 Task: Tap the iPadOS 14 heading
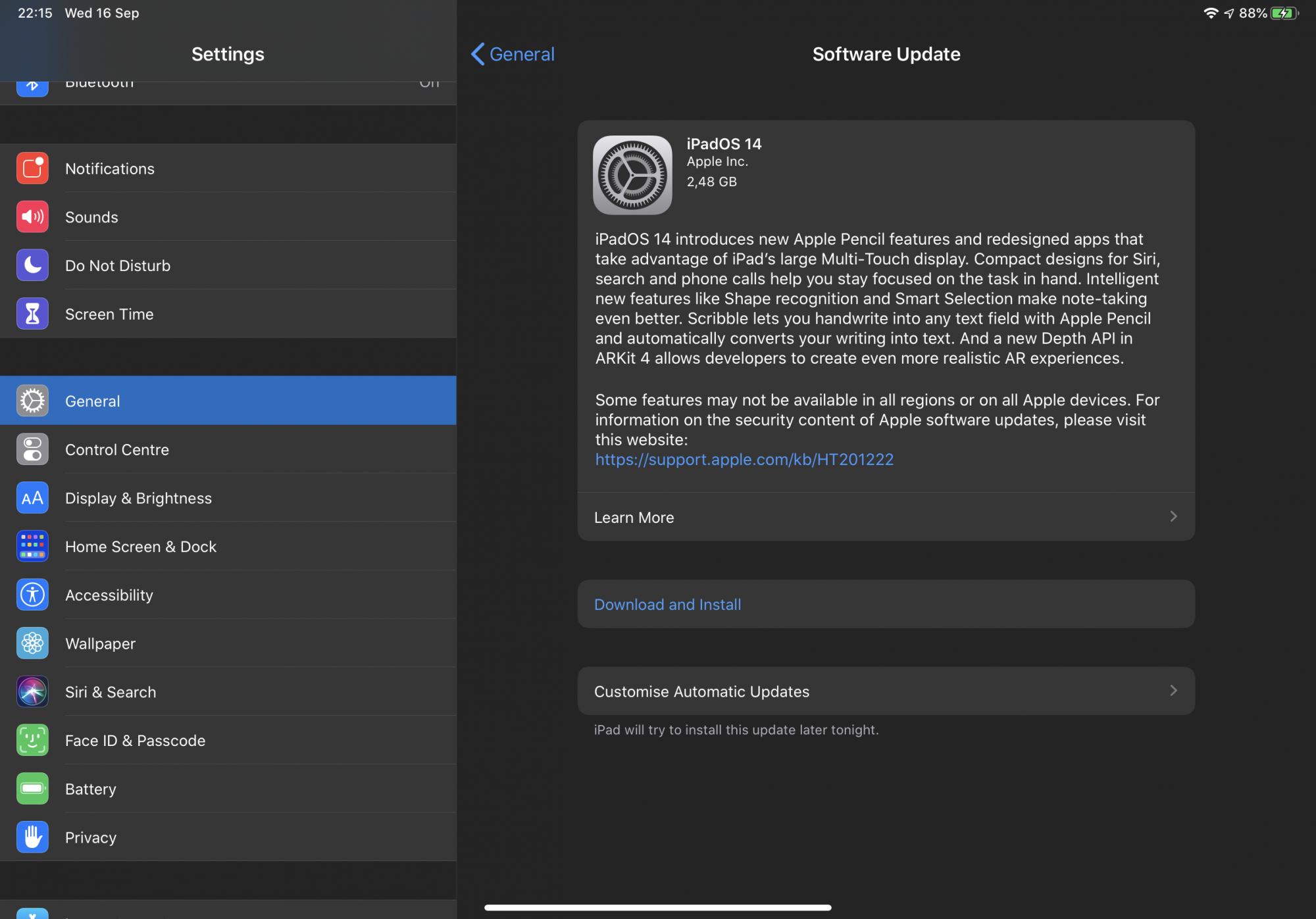724,144
